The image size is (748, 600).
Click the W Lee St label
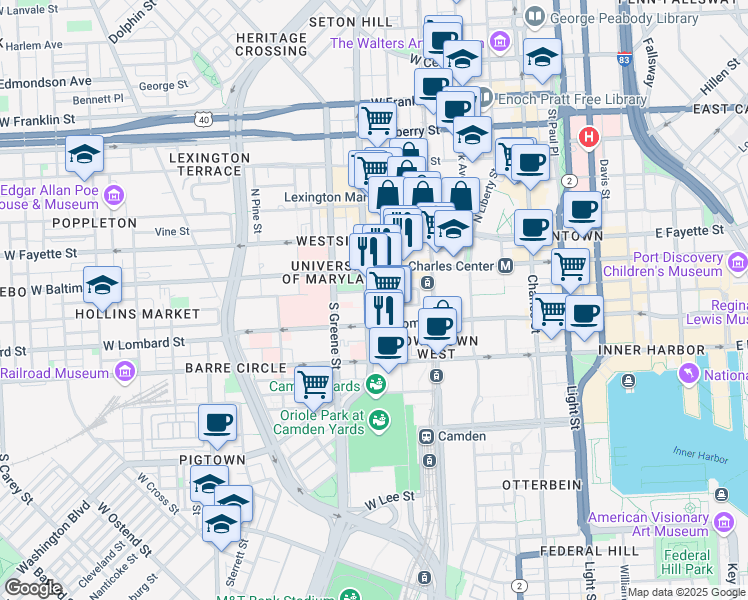[x=390, y=500]
